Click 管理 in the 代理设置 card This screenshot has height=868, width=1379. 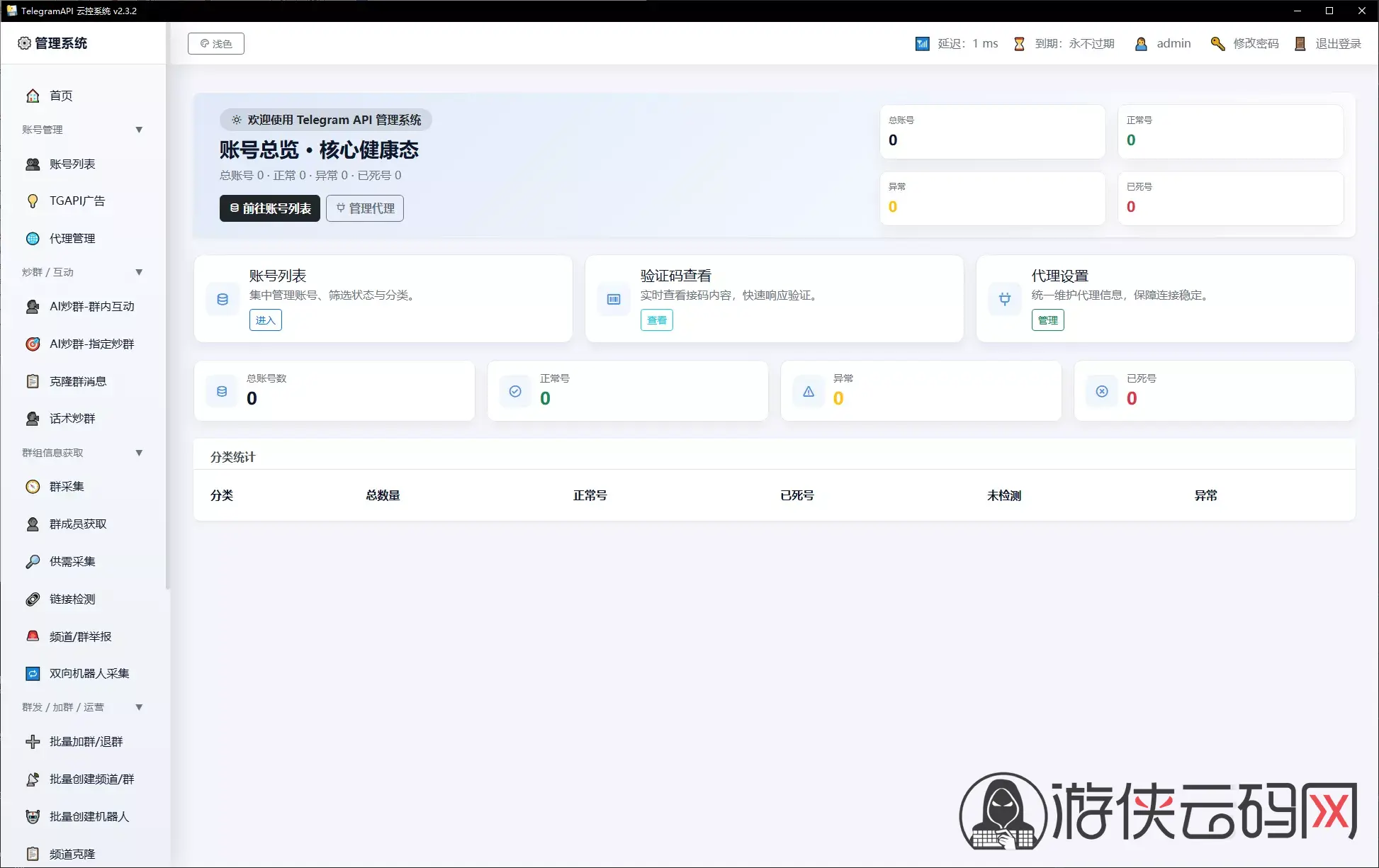coord(1048,320)
